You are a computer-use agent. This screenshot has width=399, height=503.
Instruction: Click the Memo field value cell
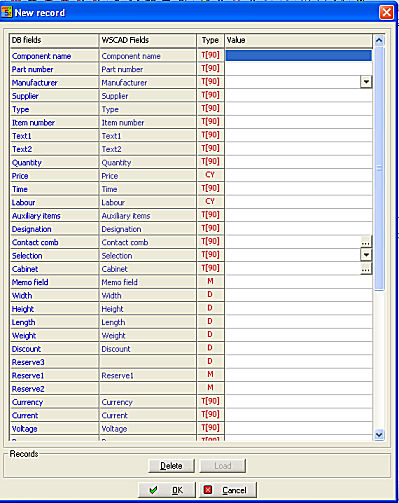point(299,282)
